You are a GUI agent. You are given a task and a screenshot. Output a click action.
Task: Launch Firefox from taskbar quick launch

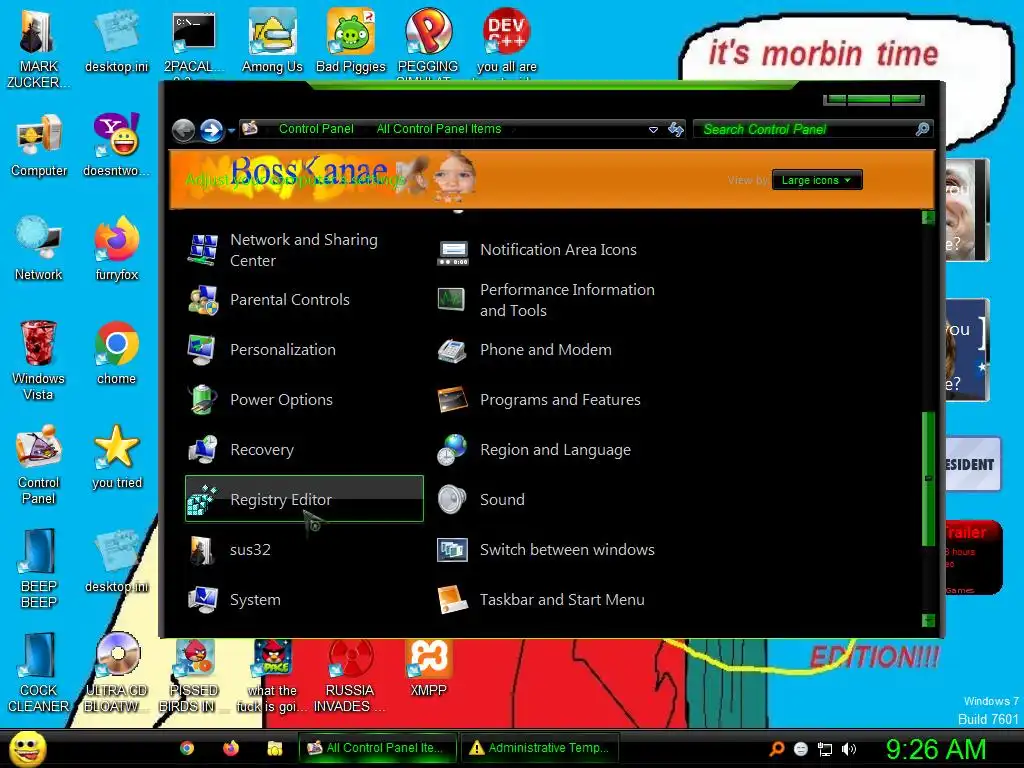(x=231, y=748)
